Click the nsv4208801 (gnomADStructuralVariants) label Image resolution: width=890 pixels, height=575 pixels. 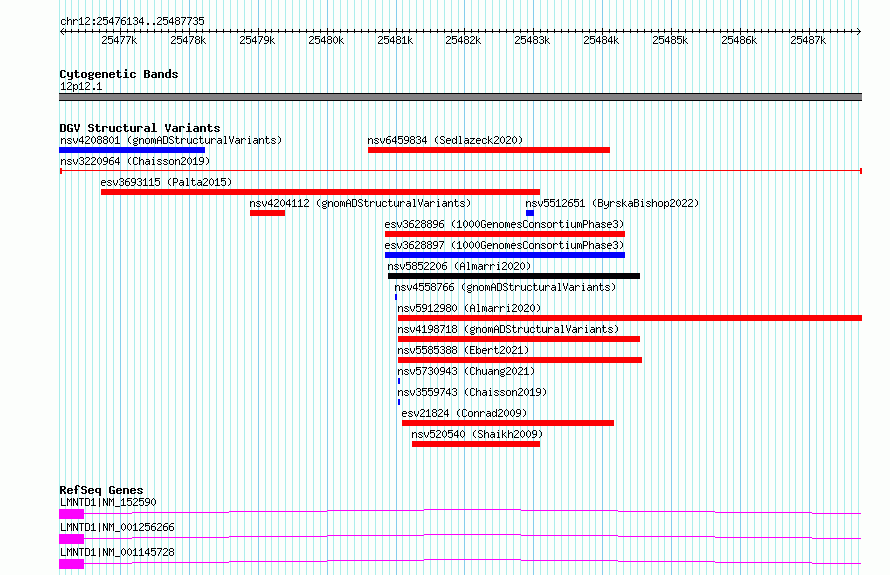point(171,140)
